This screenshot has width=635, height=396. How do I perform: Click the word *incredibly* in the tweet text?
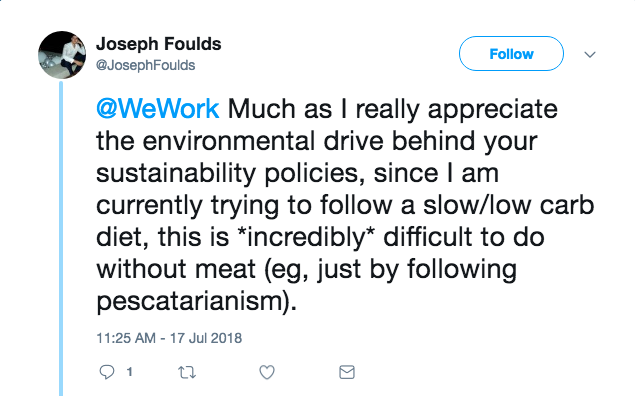[x=306, y=237]
